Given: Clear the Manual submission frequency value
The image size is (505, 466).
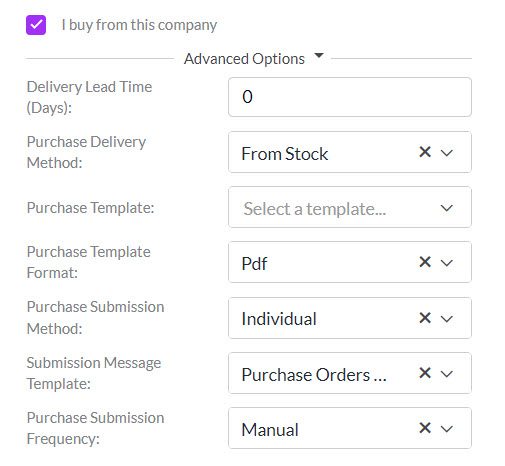Looking at the screenshot, I should click(x=425, y=428).
